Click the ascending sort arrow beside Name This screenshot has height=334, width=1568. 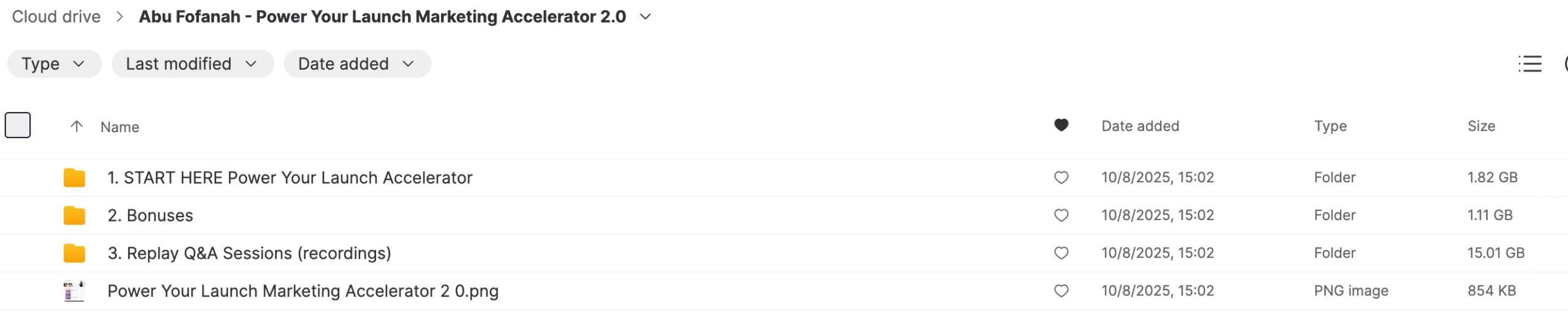point(77,127)
